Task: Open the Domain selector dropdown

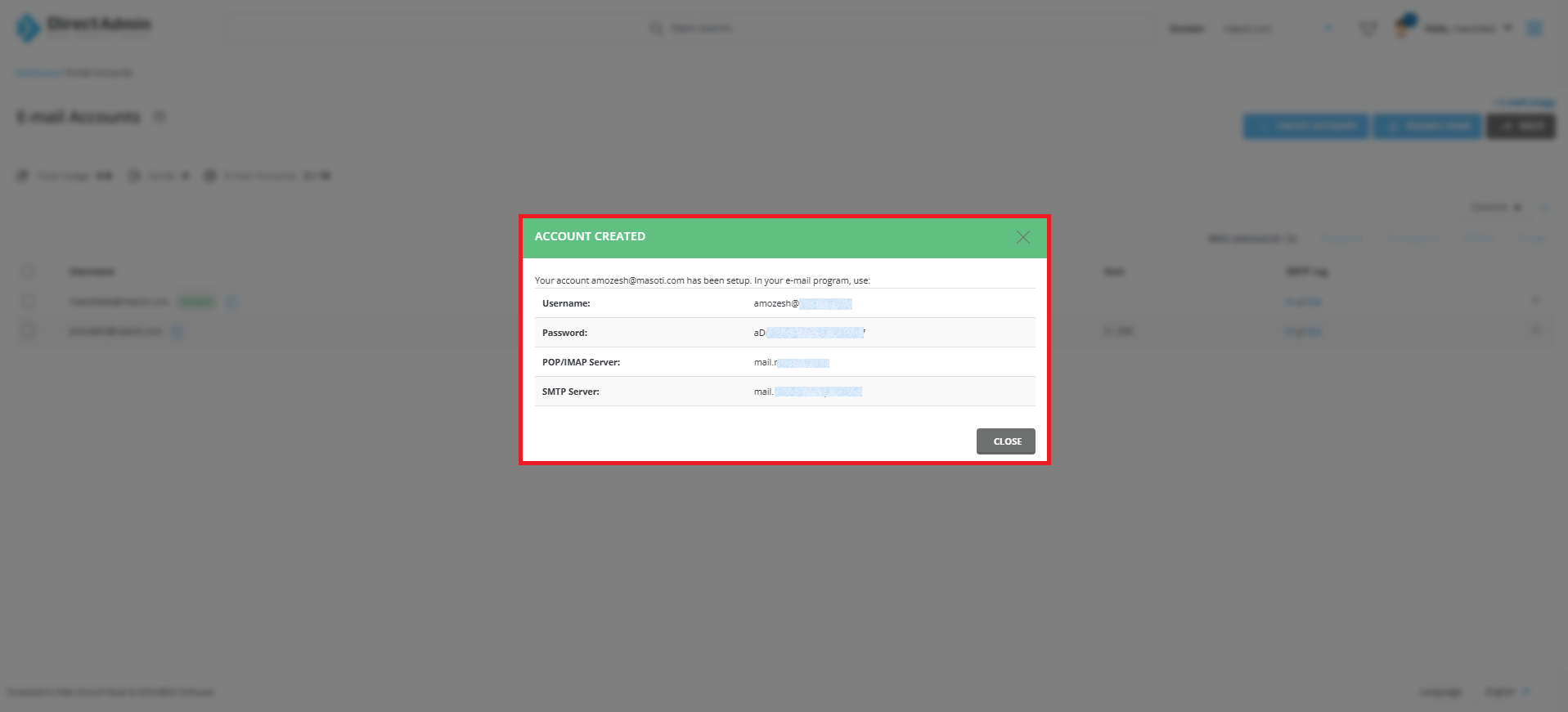Action: tap(1276, 29)
